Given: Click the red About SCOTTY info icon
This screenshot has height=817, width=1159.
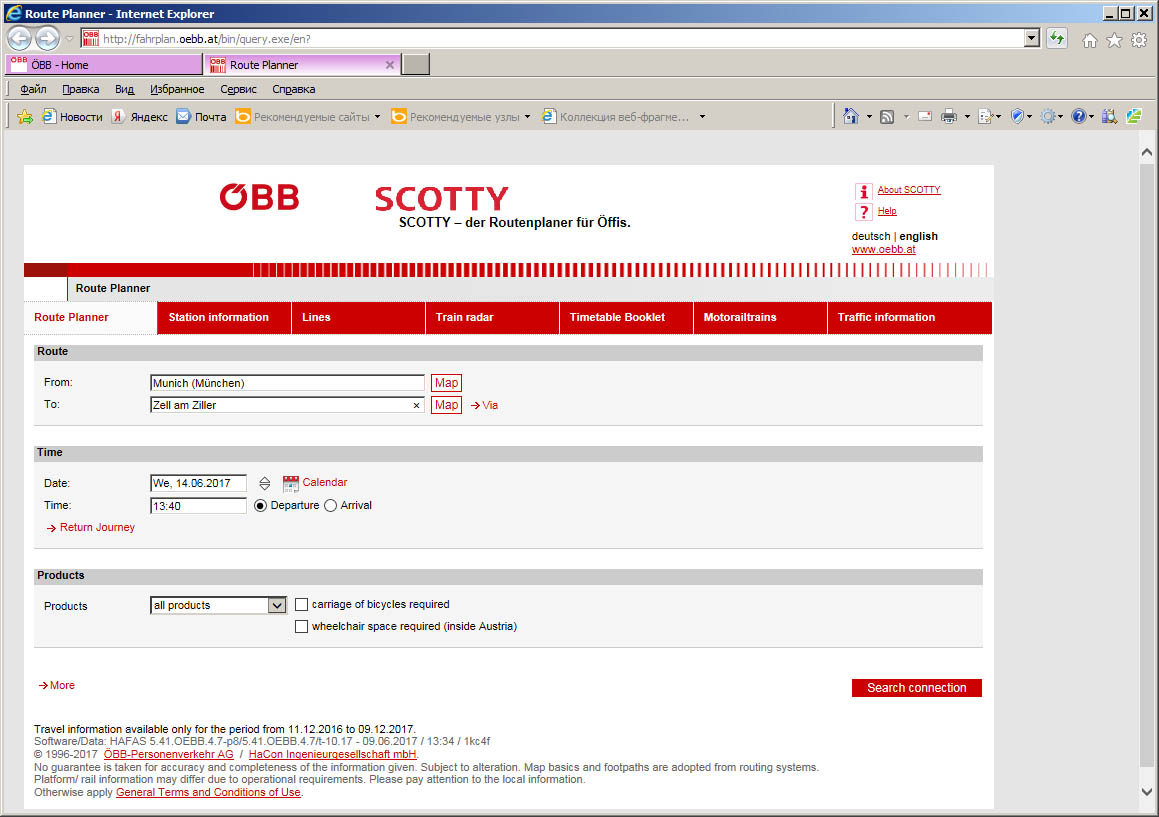Looking at the screenshot, I should click(x=863, y=191).
